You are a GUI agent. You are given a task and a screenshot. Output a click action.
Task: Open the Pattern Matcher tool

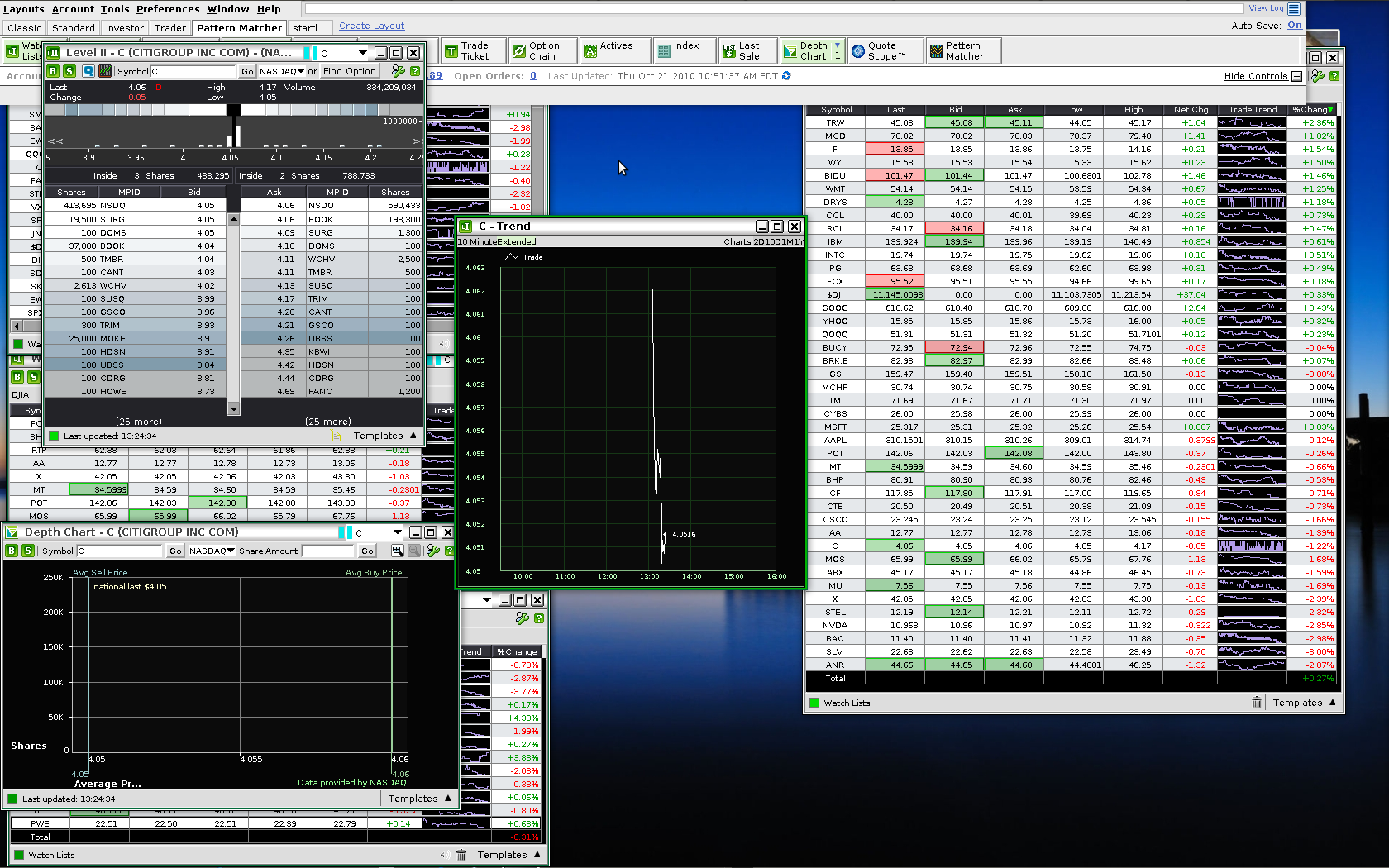(x=962, y=51)
